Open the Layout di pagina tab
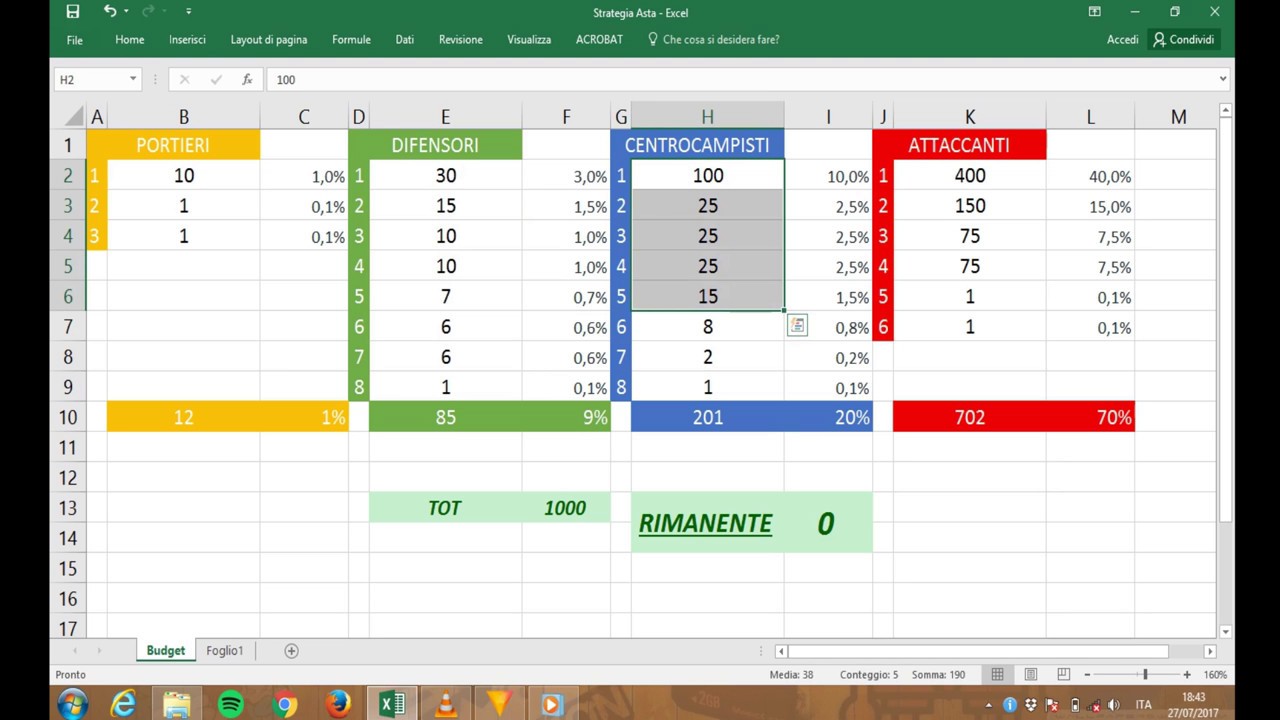Image resolution: width=1280 pixels, height=720 pixels. (269, 40)
